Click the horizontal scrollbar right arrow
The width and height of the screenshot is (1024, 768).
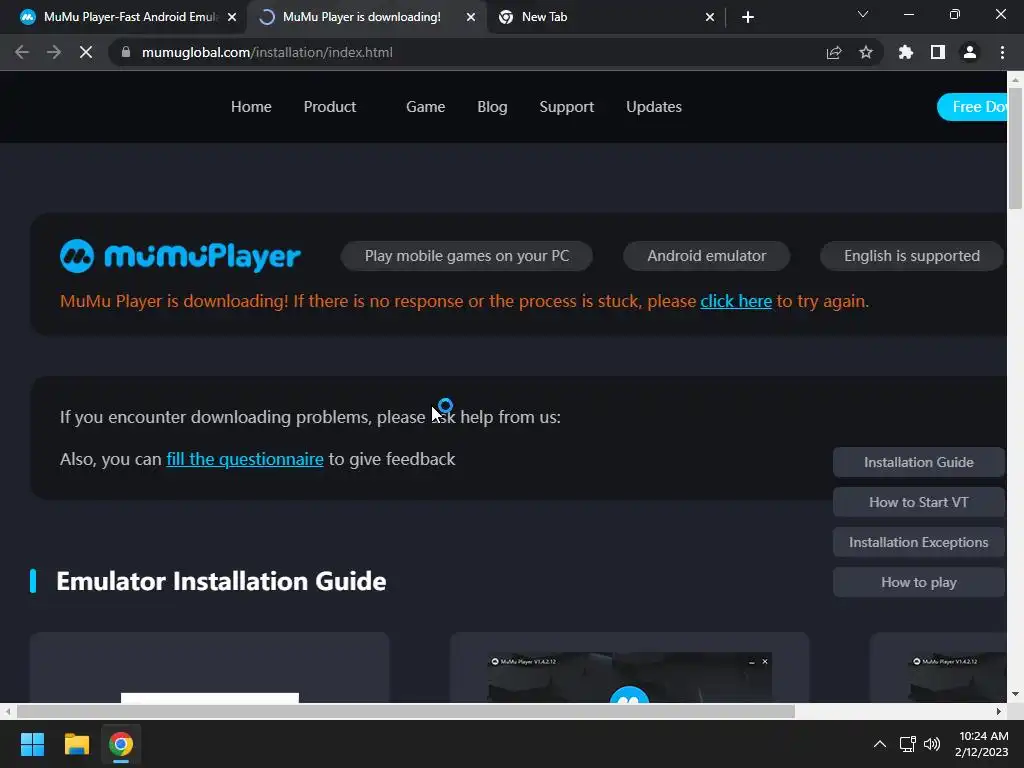(x=999, y=711)
